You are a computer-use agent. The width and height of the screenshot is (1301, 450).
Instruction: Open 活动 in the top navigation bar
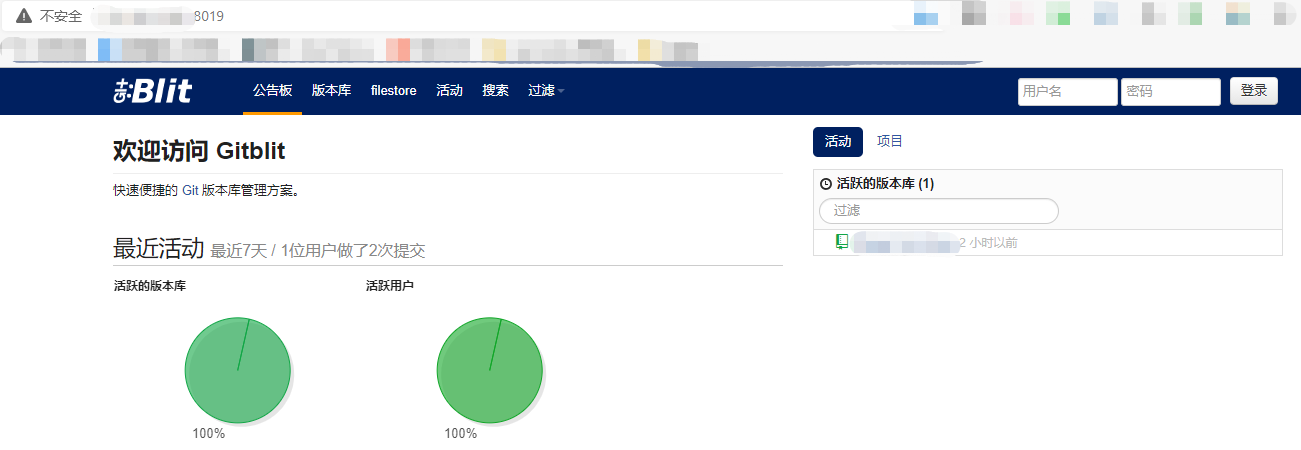coord(449,91)
